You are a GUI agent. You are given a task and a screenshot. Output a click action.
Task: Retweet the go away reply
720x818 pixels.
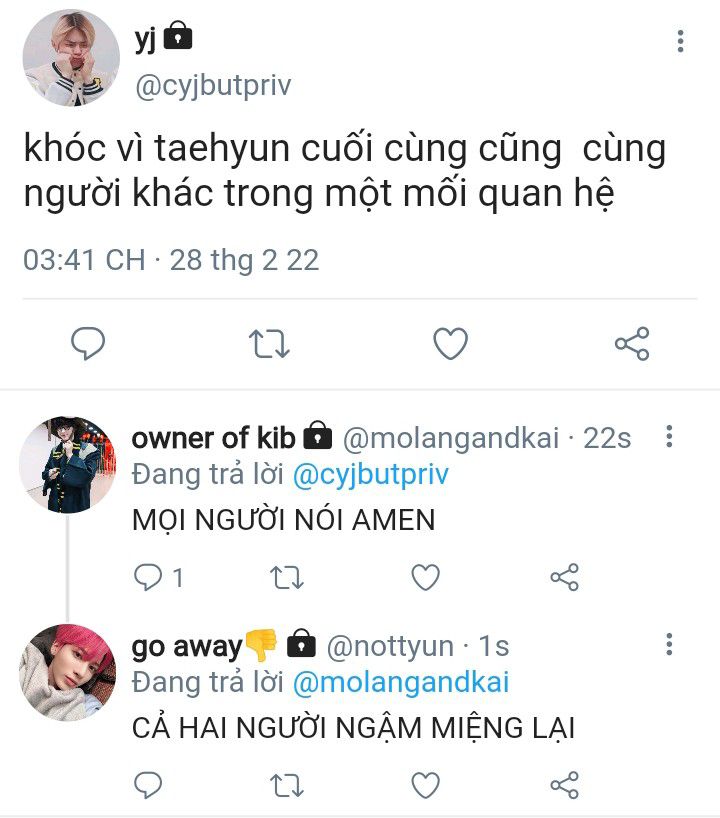coord(286,785)
